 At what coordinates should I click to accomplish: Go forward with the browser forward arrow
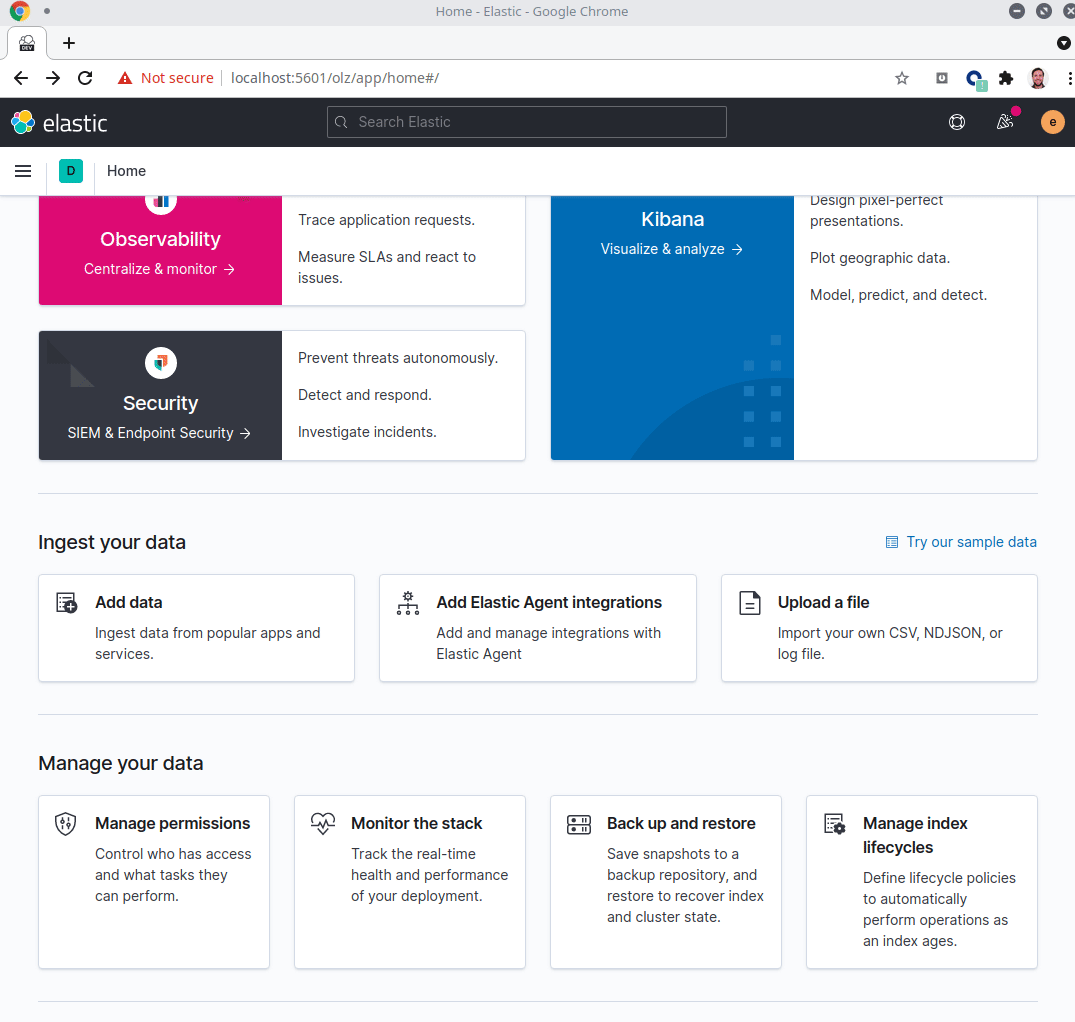pos(53,78)
